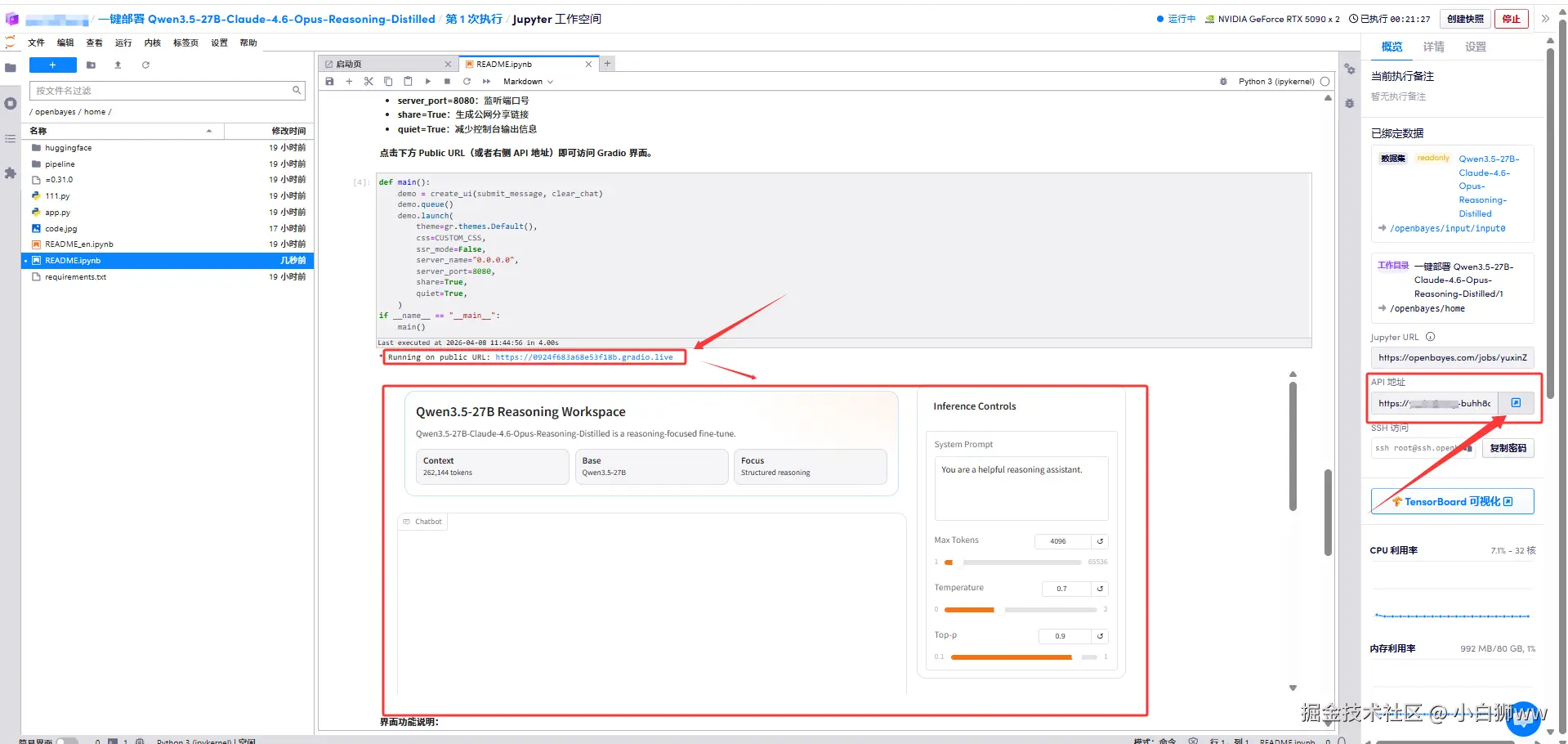Click the info icon beside Jupyter URL
The image size is (1568, 744).
pos(1430,337)
